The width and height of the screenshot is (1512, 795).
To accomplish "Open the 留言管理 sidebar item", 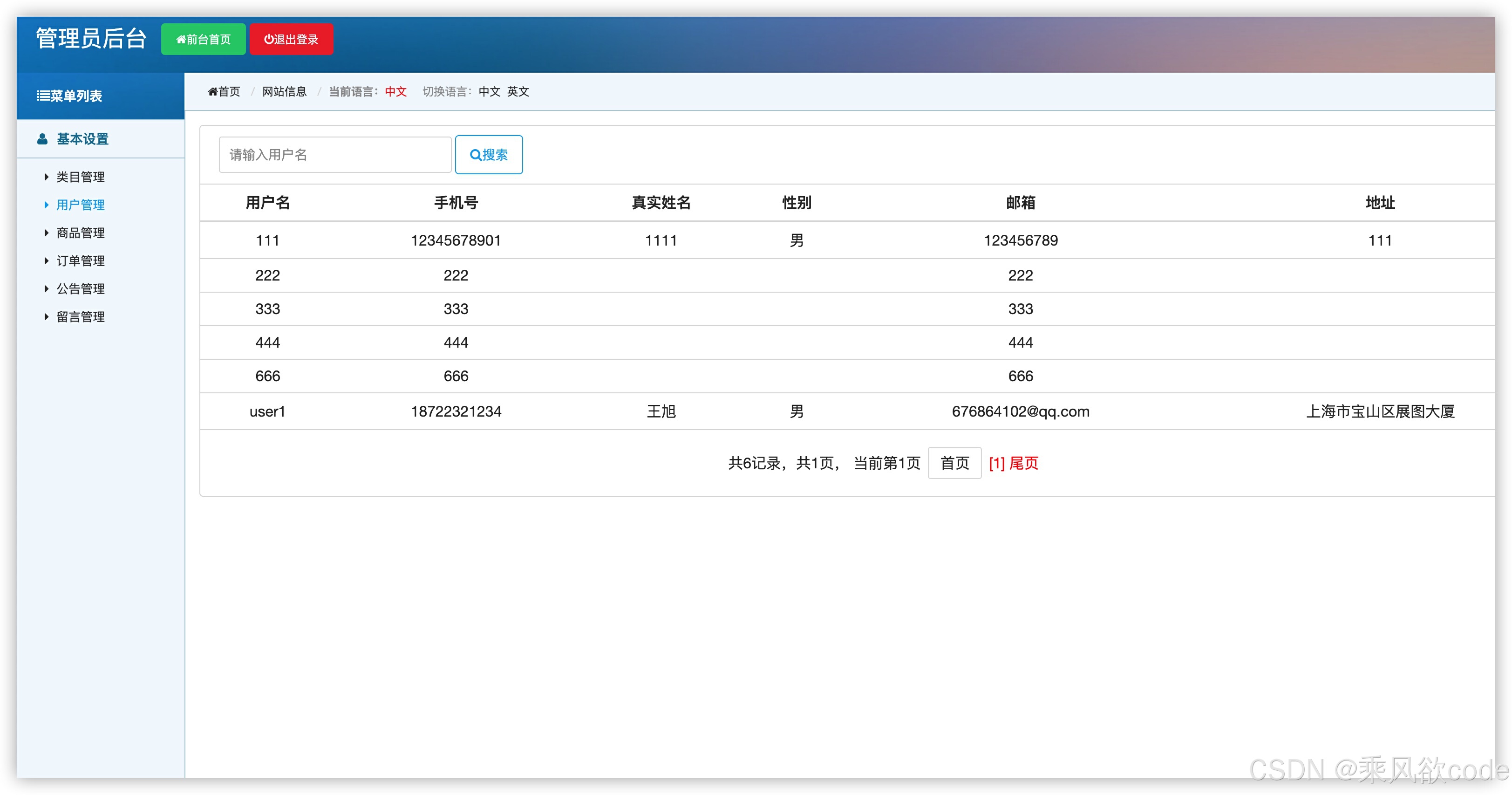I will 81,317.
